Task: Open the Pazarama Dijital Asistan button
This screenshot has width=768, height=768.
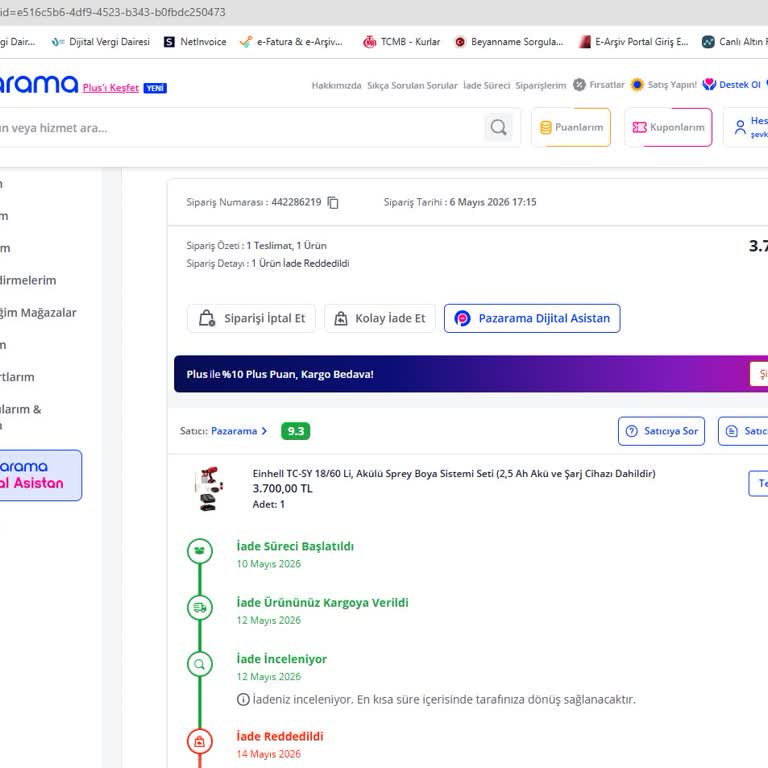Action: pos(532,318)
